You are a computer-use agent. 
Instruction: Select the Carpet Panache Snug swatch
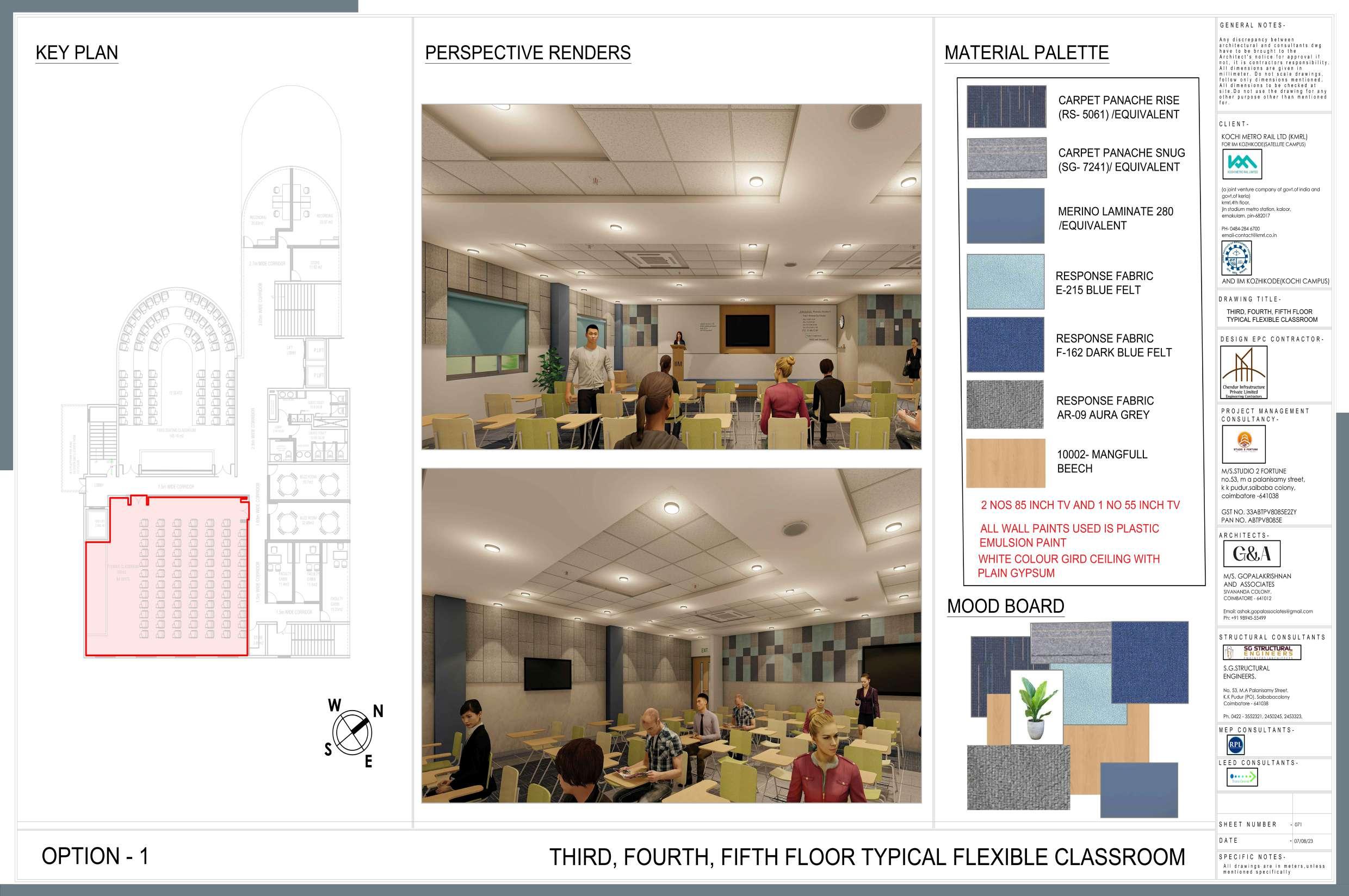pos(1007,158)
